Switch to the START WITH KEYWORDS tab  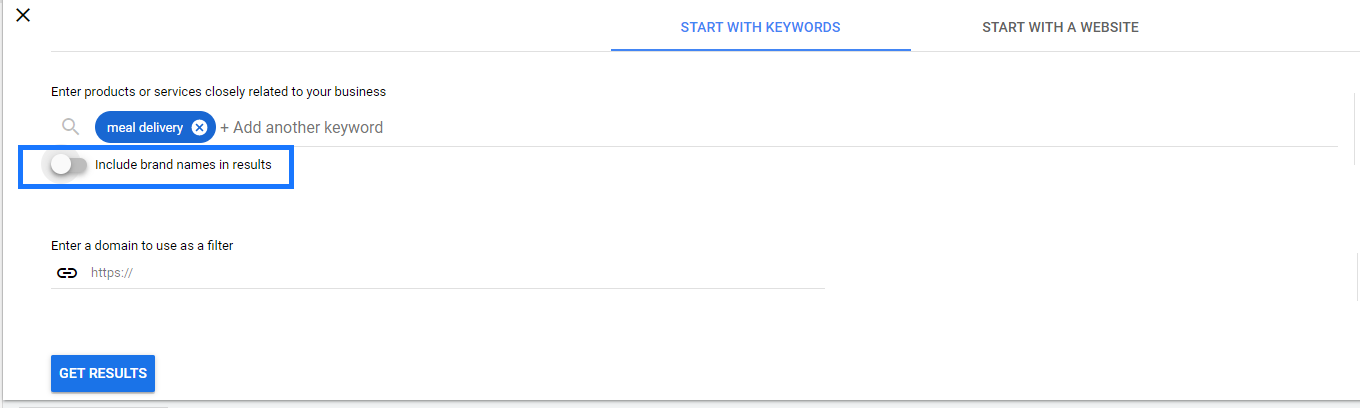pos(760,27)
